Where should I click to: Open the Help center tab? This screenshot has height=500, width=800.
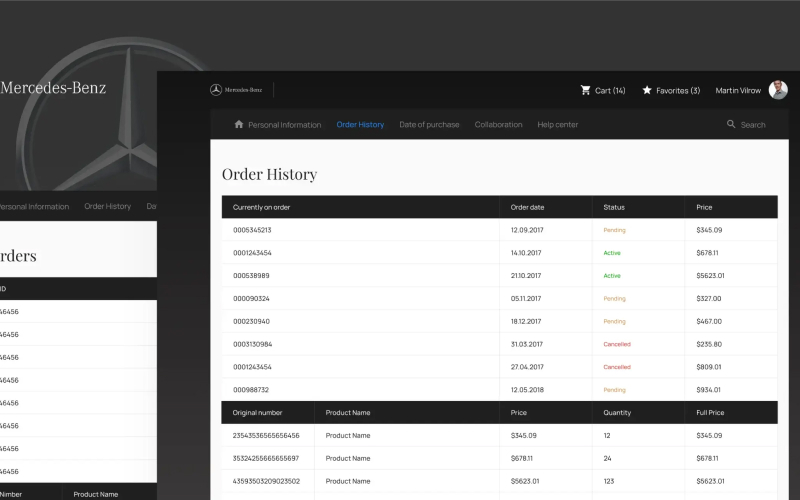point(558,124)
